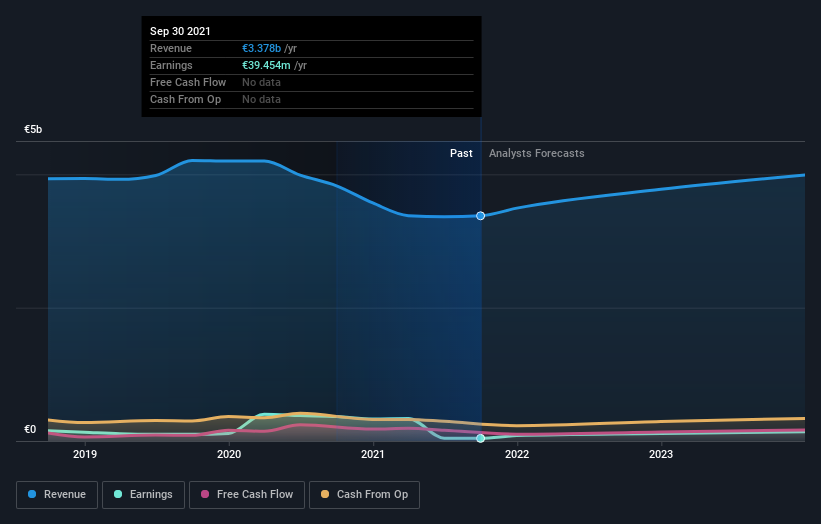
Task: Click the teal Earnings data point marker
Action: 480,438
